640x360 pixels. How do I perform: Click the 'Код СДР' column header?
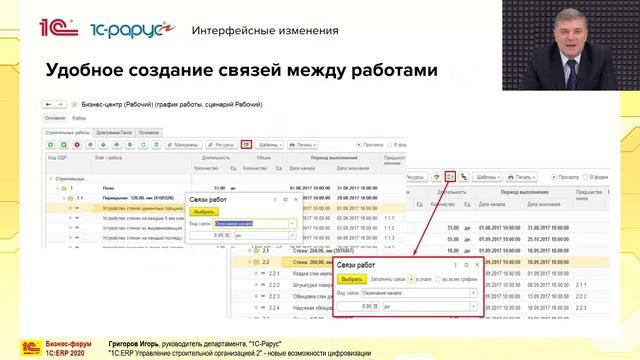(57, 158)
